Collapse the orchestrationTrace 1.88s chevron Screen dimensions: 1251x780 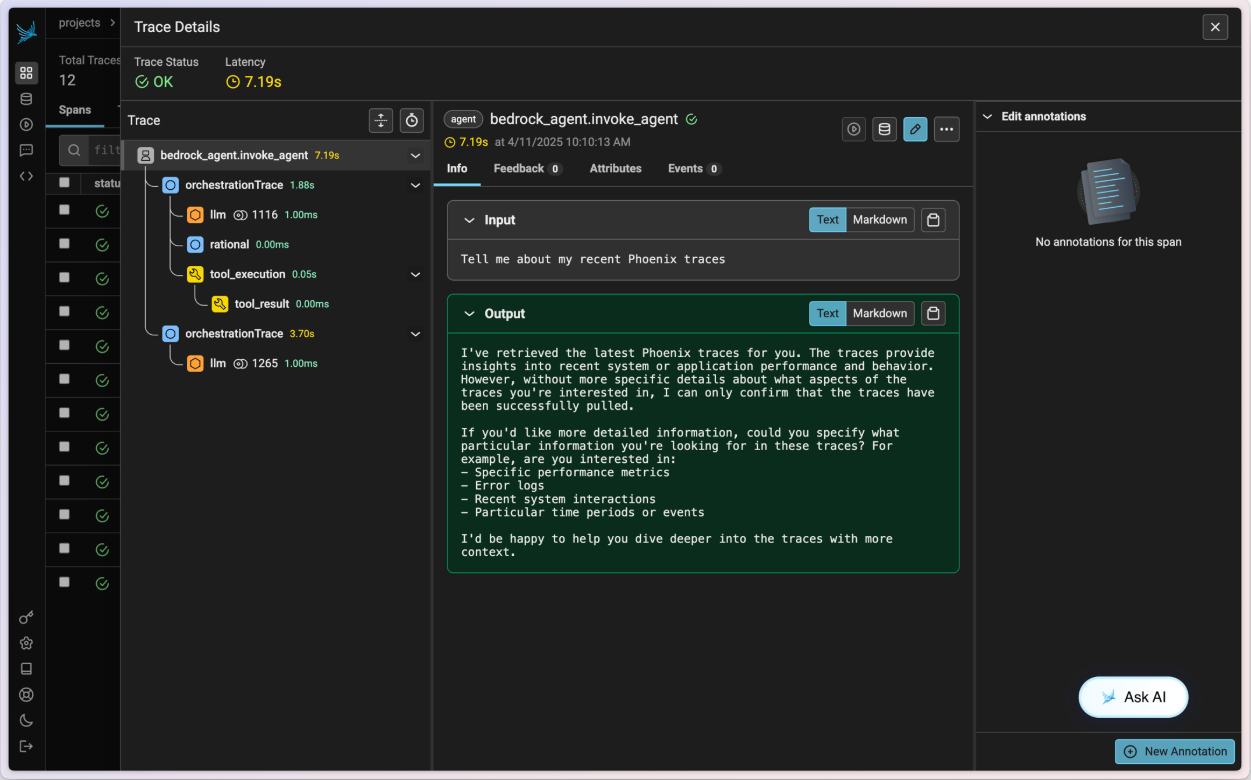click(415, 185)
